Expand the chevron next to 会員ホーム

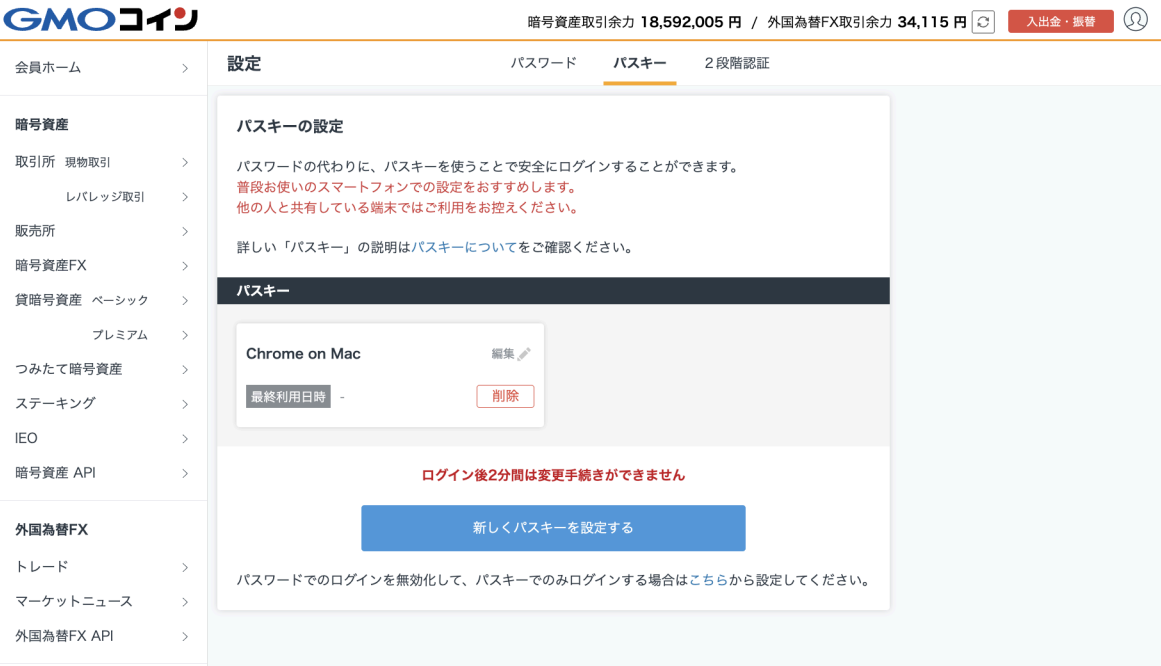(x=185, y=68)
